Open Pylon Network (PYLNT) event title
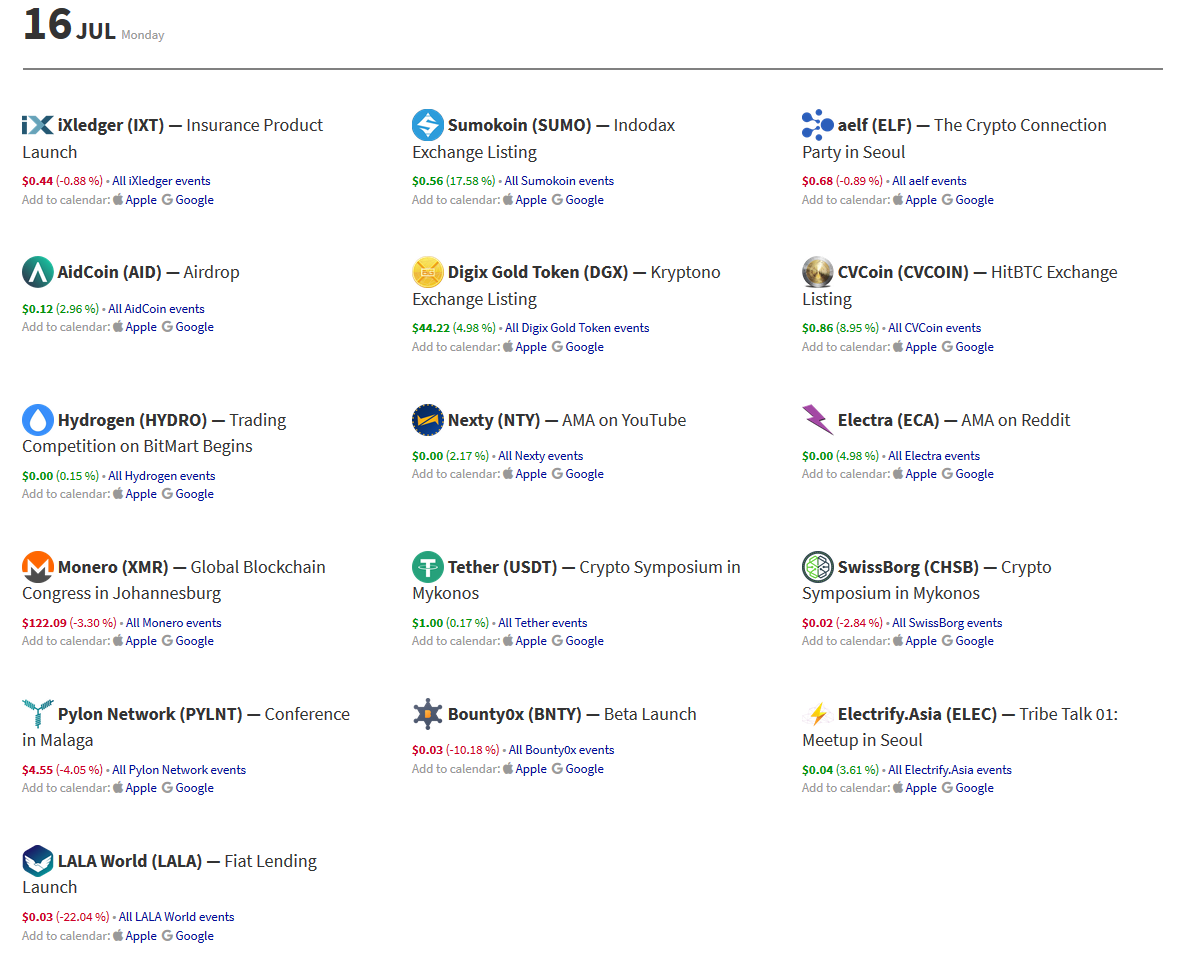1187x967 pixels. pos(150,714)
